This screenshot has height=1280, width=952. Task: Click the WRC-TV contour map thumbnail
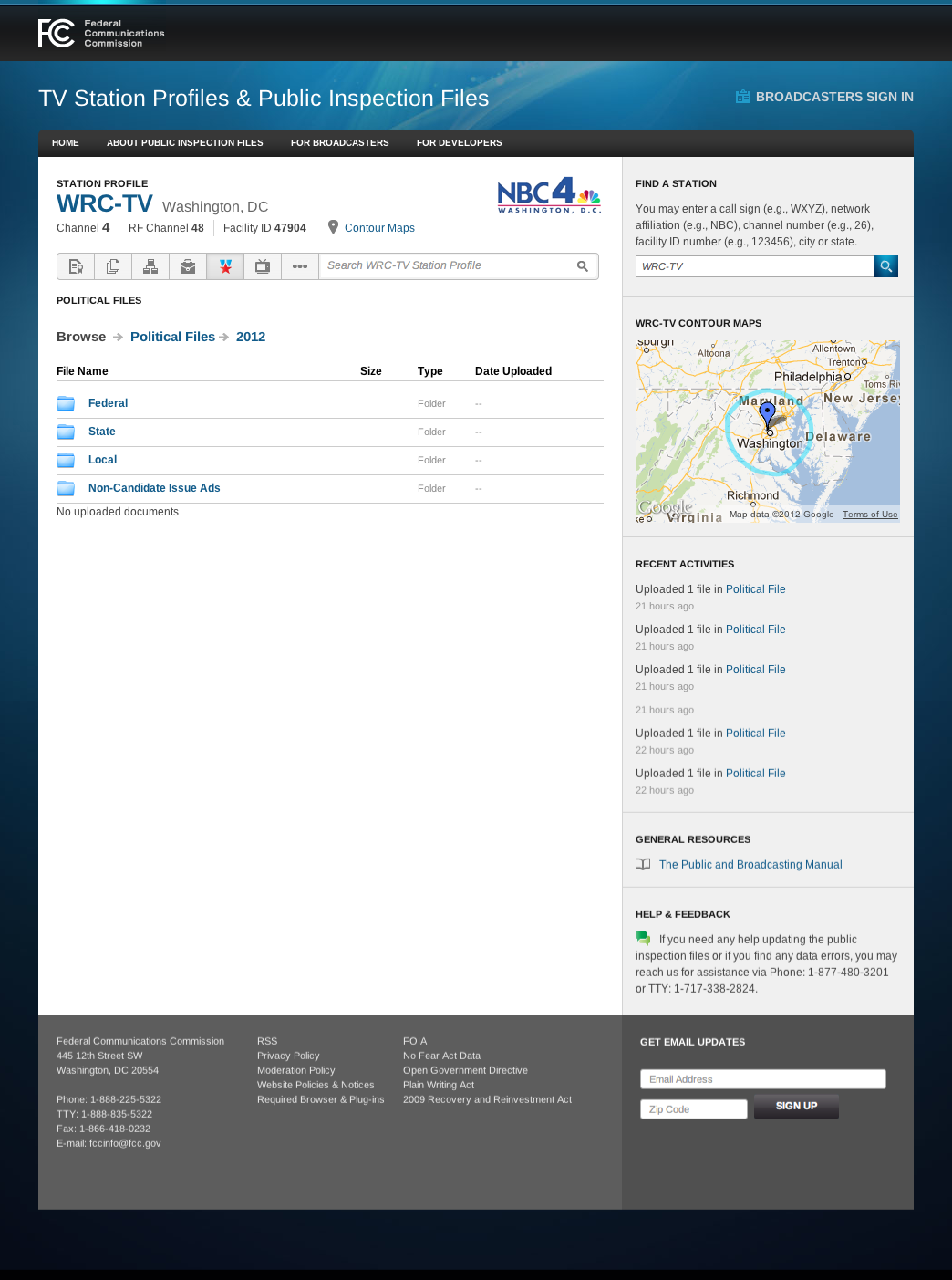[x=768, y=432]
